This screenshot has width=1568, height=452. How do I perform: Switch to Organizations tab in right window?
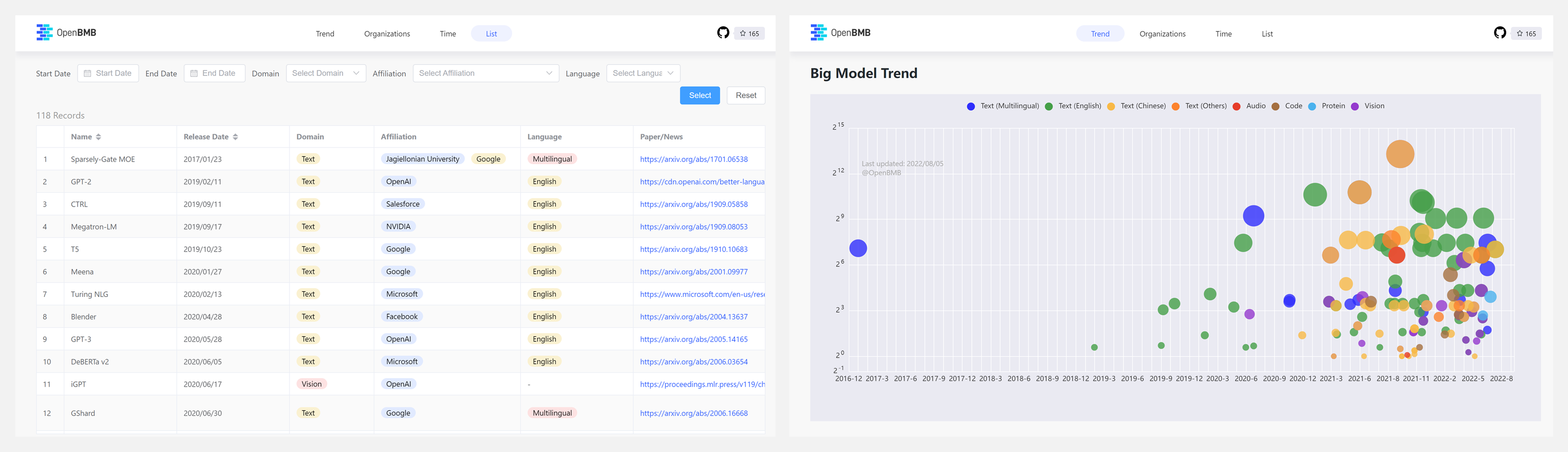(x=1163, y=34)
